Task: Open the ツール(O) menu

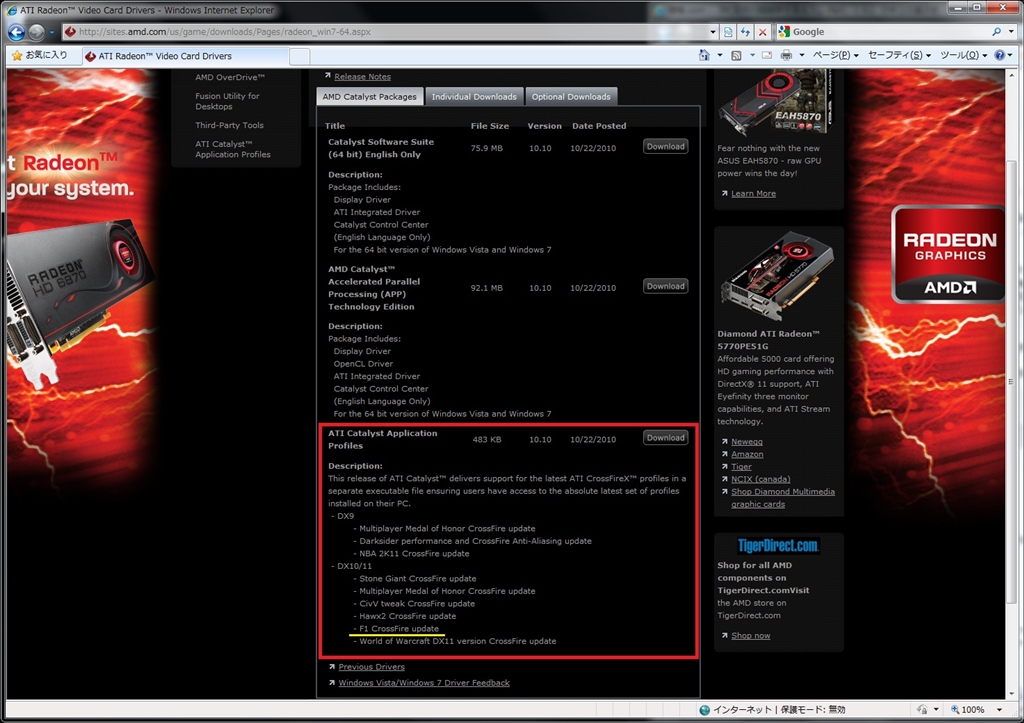Action: pyautogui.click(x=963, y=56)
